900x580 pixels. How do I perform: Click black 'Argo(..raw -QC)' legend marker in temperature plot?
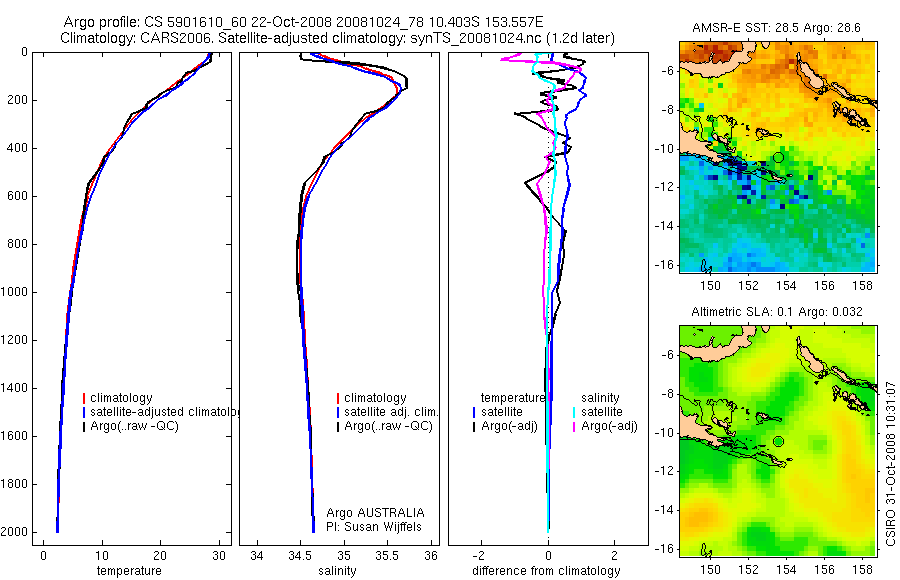pyautogui.click(x=84, y=426)
